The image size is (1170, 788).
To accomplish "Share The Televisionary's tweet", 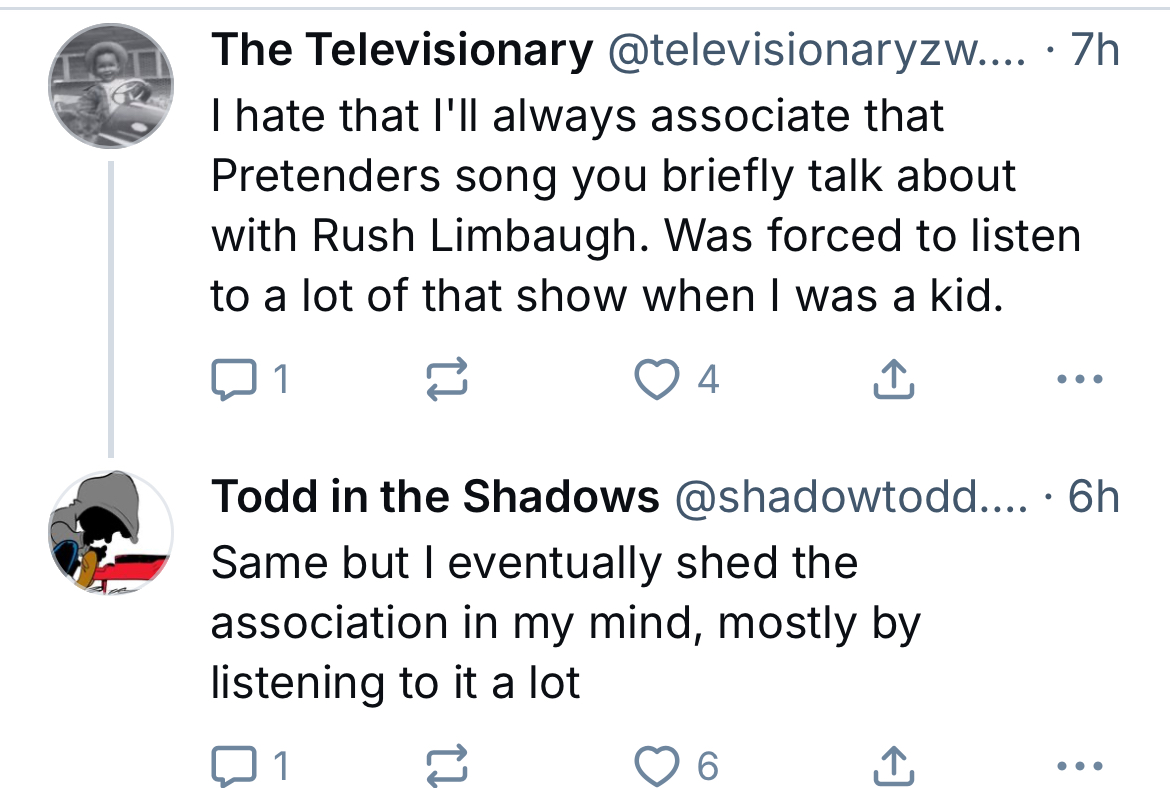I will 893,378.
